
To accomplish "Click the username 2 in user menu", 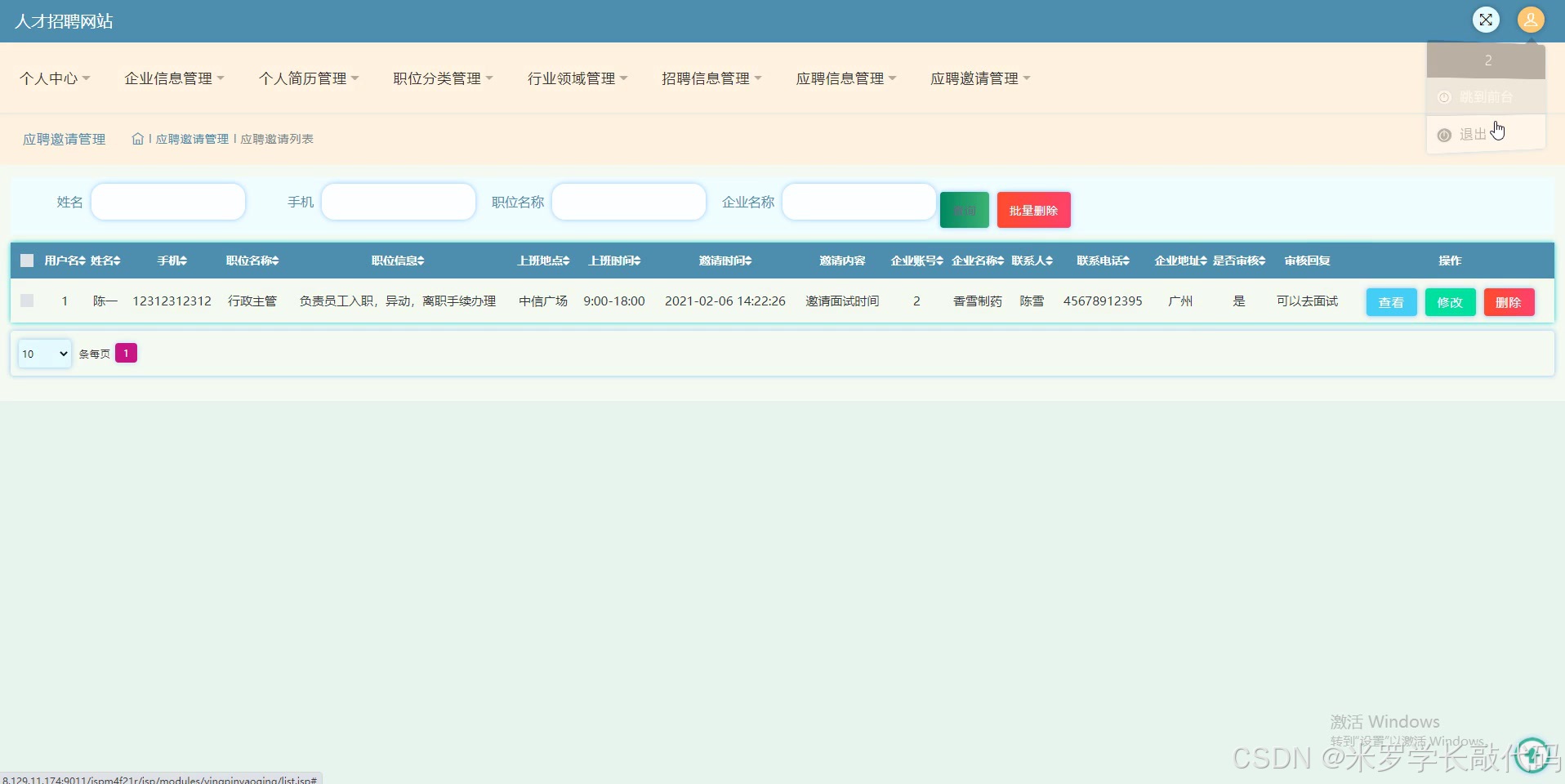I will click(x=1486, y=60).
